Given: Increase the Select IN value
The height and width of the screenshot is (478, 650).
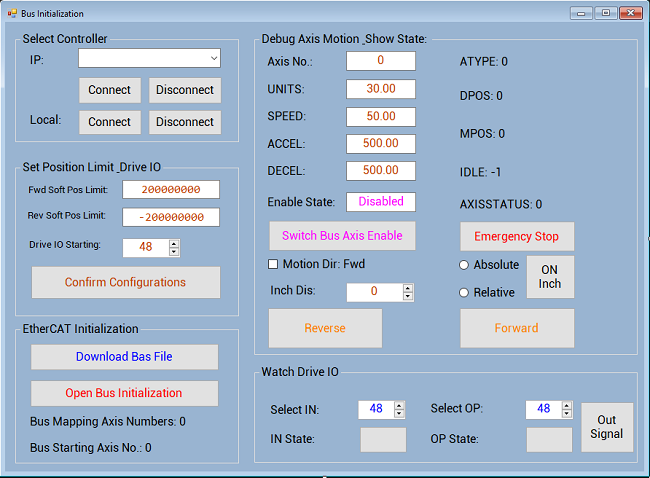Looking at the screenshot, I should 399,405.
